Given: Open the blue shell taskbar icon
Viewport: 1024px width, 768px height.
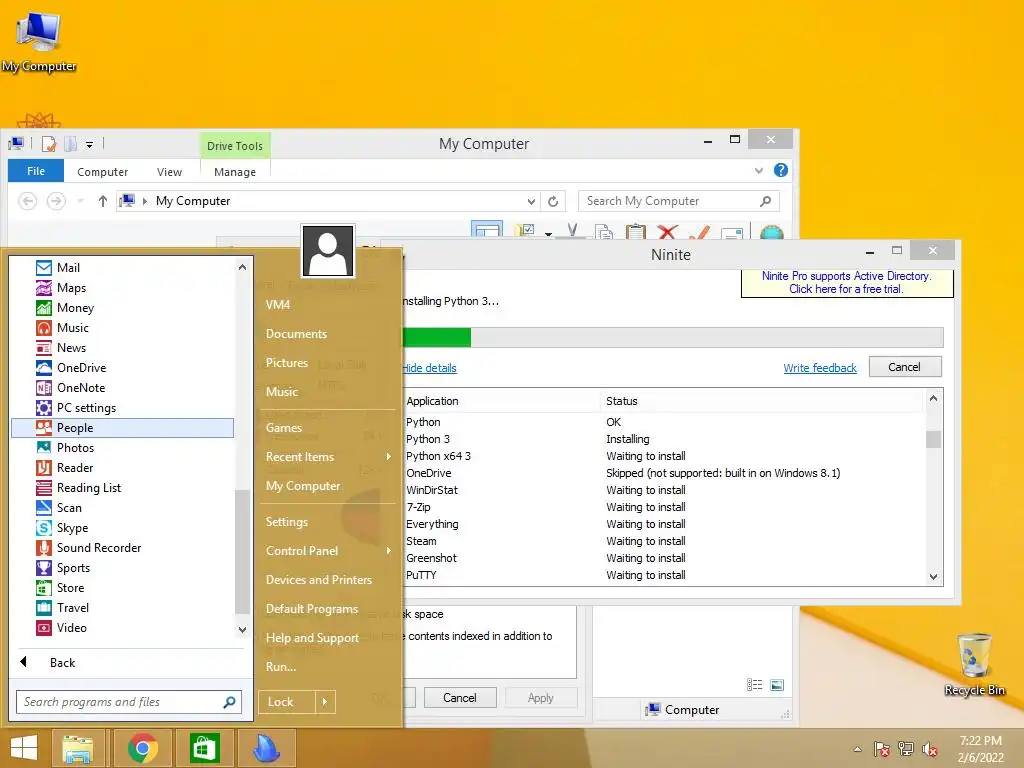Looking at the screenshot, I should pyautogui.click(x=266, y=748).
